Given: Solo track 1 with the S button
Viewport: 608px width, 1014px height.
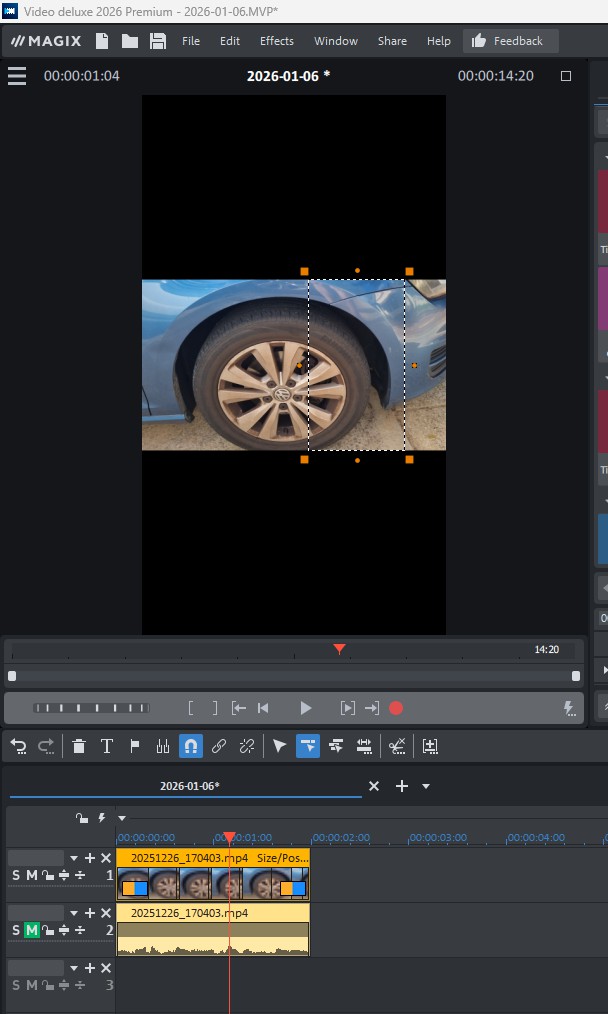Looking at the screenshot, I should (15, 876).
